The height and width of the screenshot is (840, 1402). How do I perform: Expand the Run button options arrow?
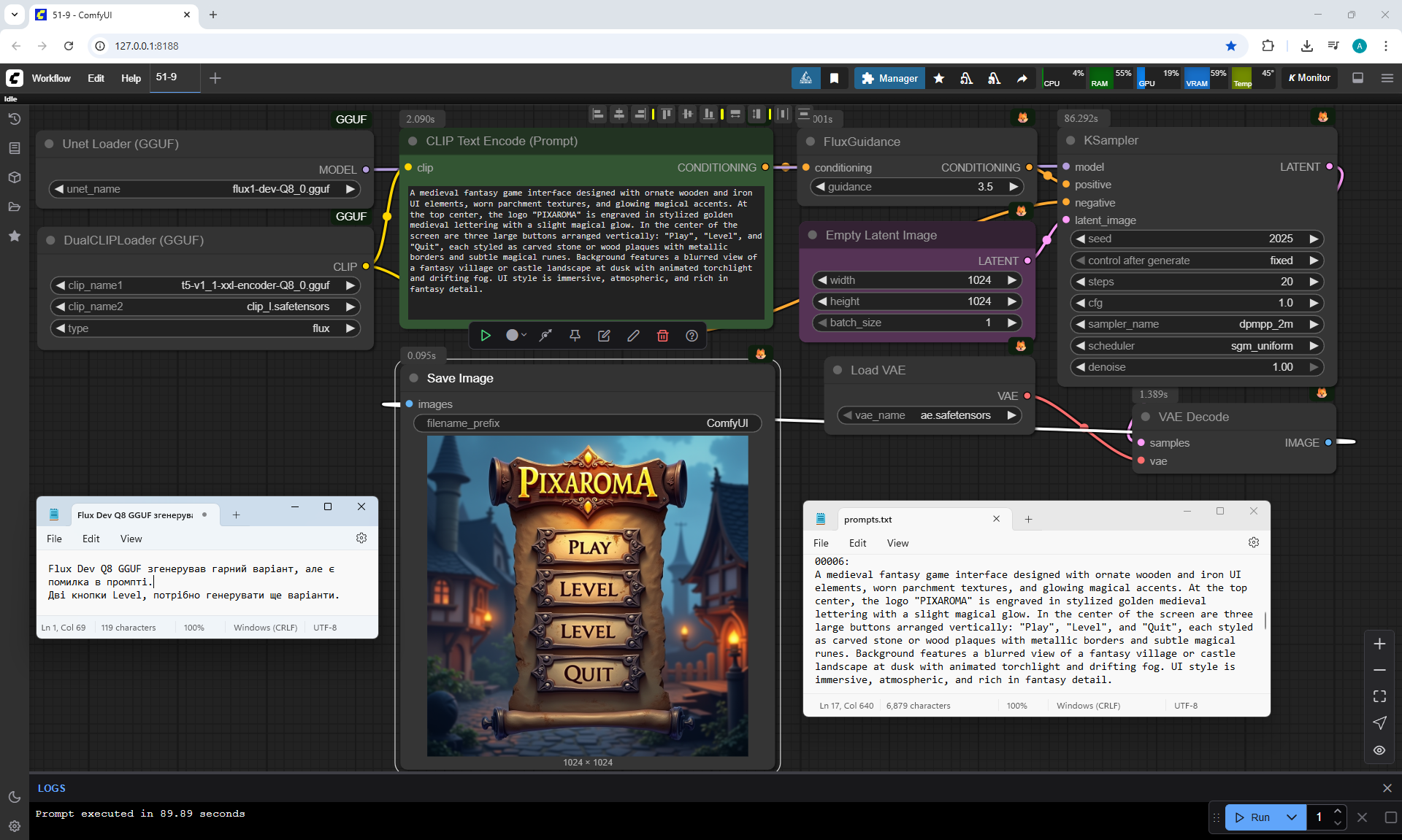pos(1291,817)
